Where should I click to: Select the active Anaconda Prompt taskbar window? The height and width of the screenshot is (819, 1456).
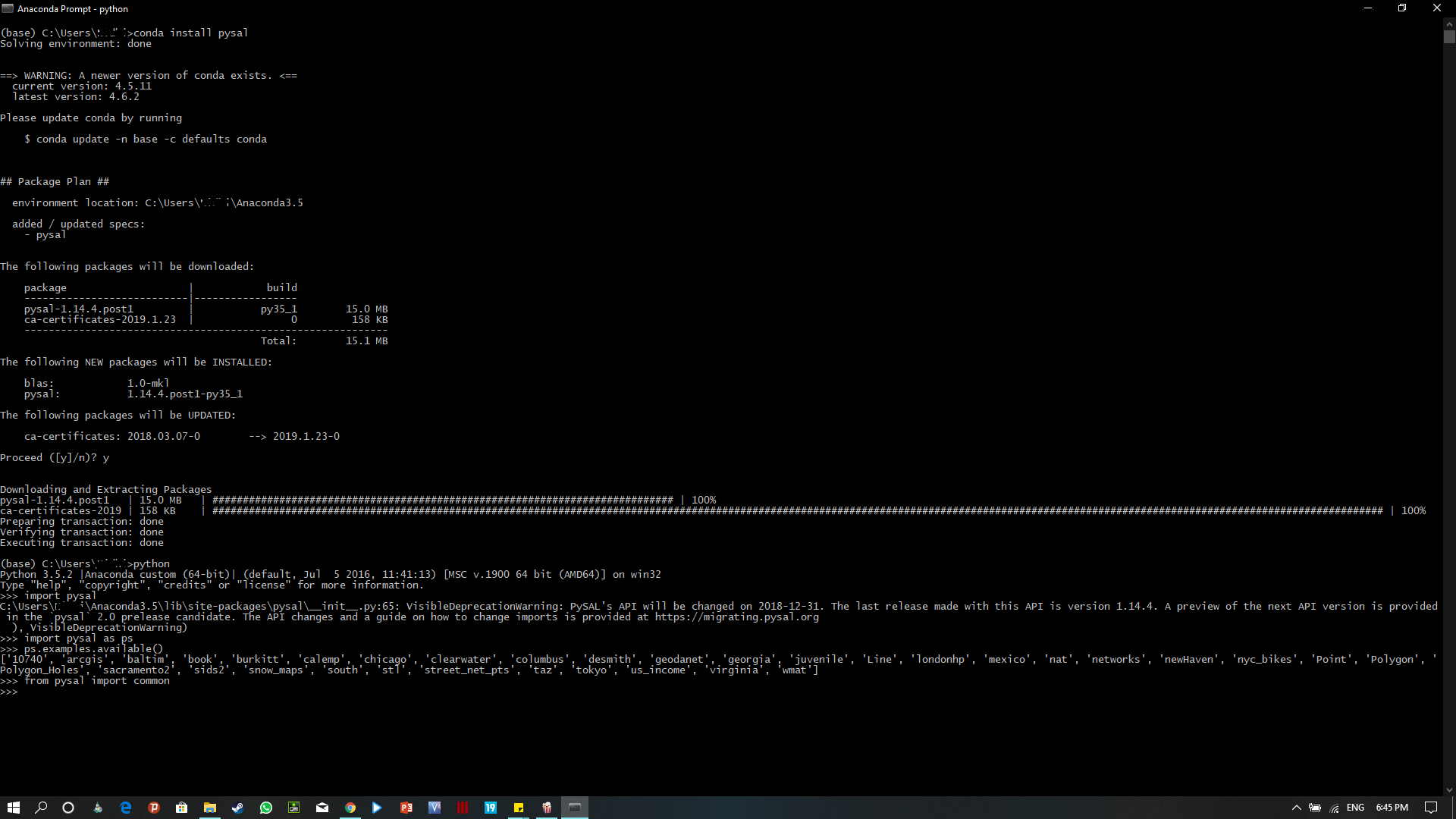point(575,808)
